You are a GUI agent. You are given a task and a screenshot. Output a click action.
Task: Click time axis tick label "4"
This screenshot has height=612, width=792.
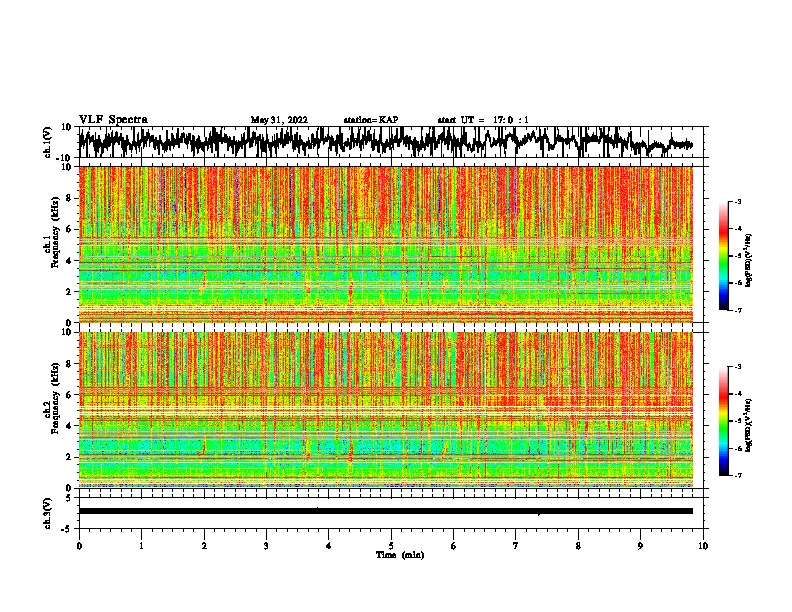pyautogui.click(x=329, y=546)
